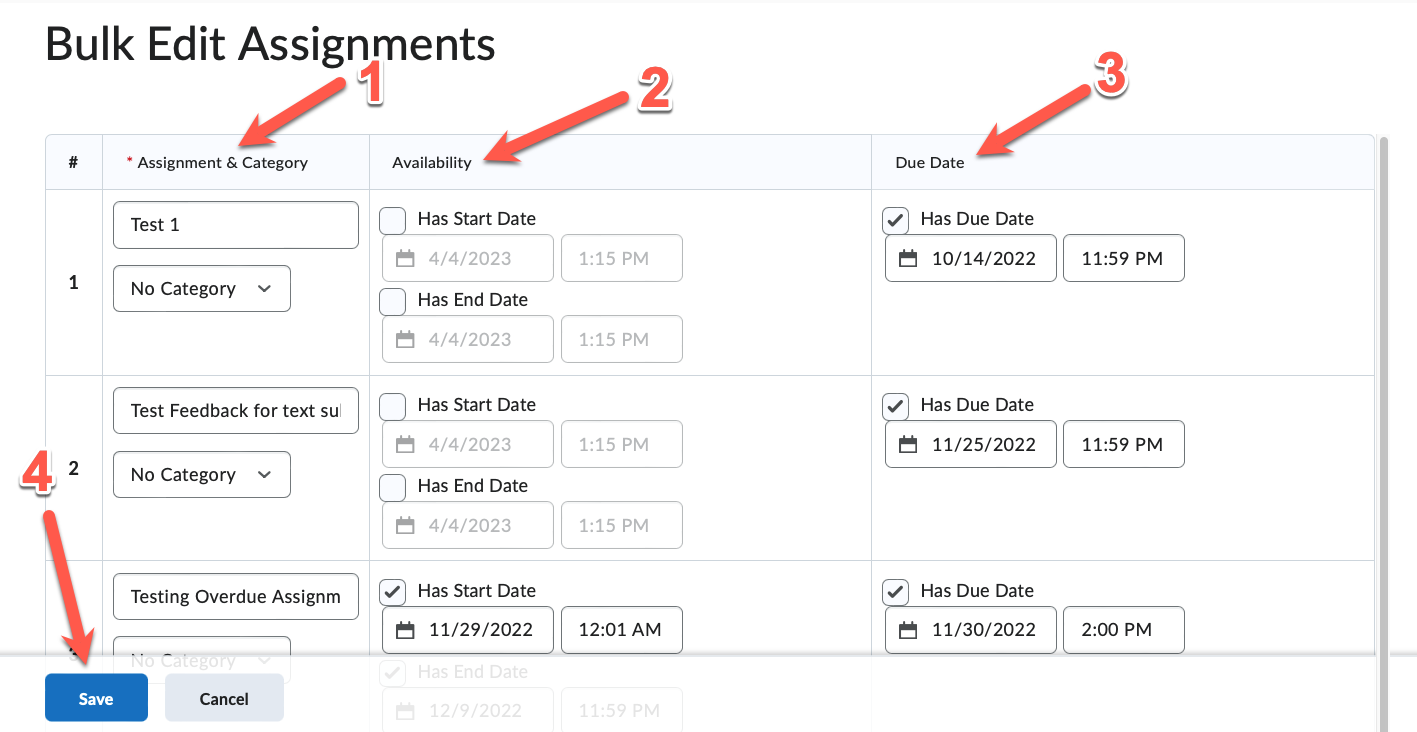Click calendar icon in row 2 start date
The height and width of the screenshot is (732, 1417).
pyautogui.click(x=405, y=445)
